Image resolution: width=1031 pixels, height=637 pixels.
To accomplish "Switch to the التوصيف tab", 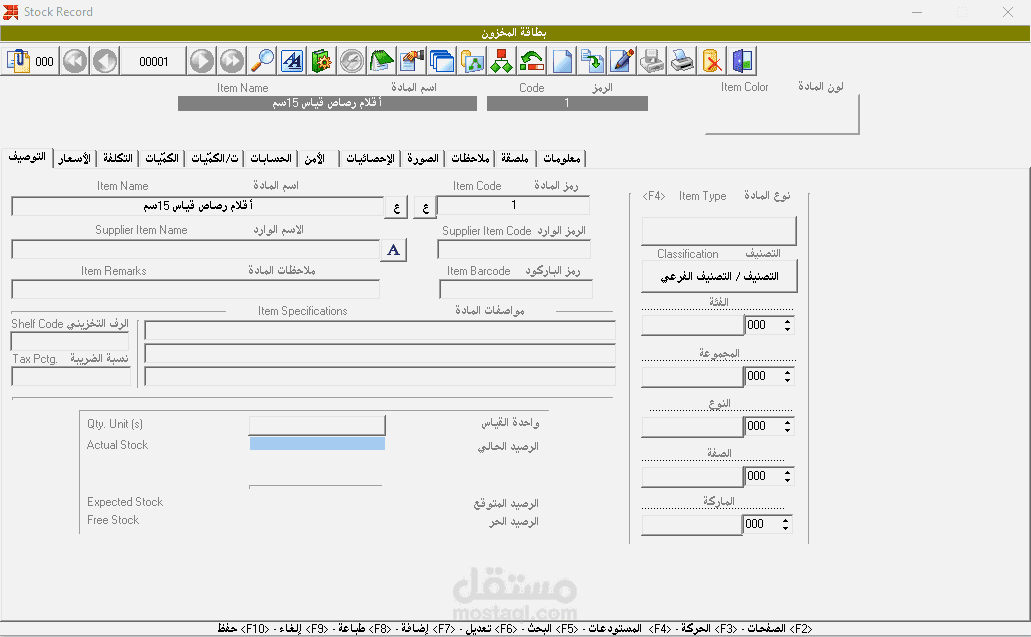I will (x=27, y=157).
